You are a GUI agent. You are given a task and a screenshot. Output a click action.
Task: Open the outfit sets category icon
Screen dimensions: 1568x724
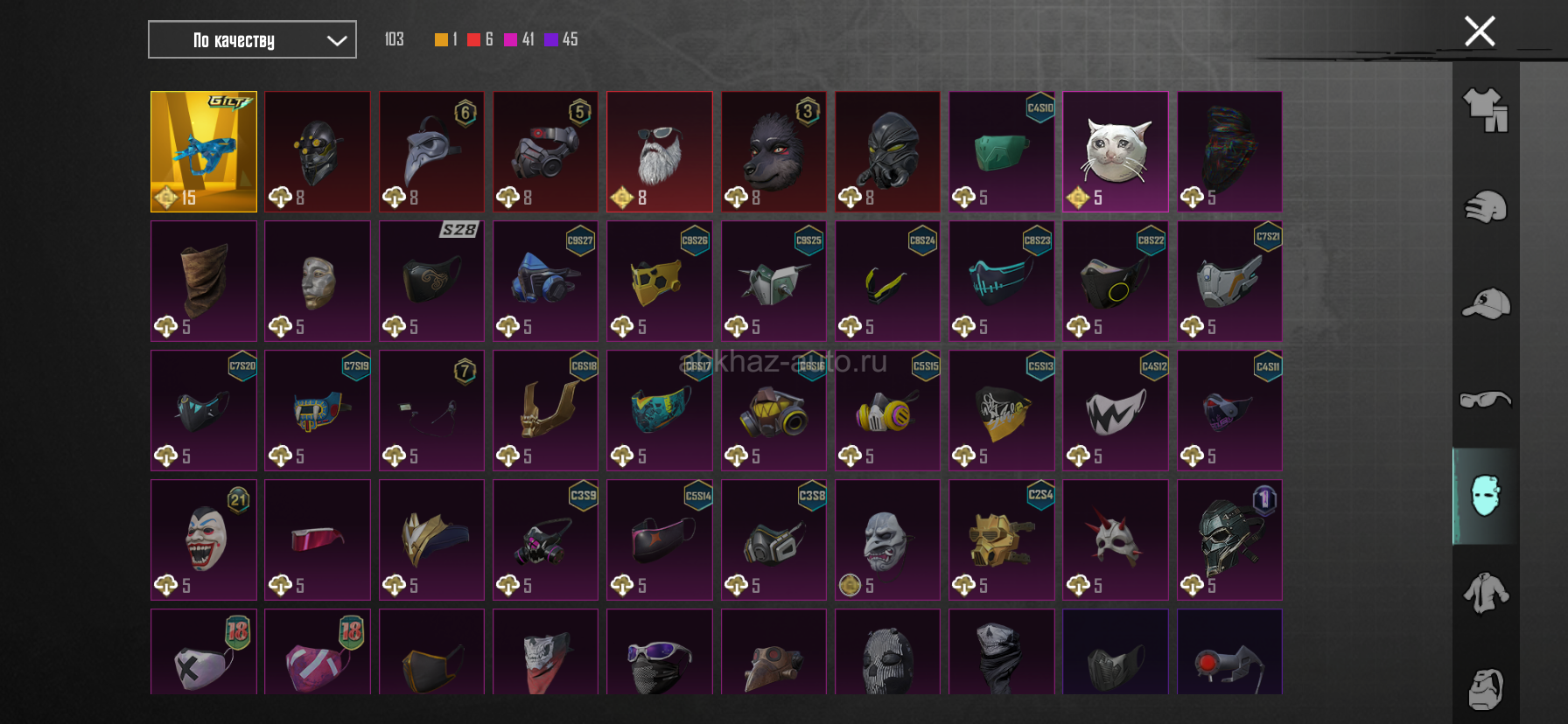coord(1486,110)
